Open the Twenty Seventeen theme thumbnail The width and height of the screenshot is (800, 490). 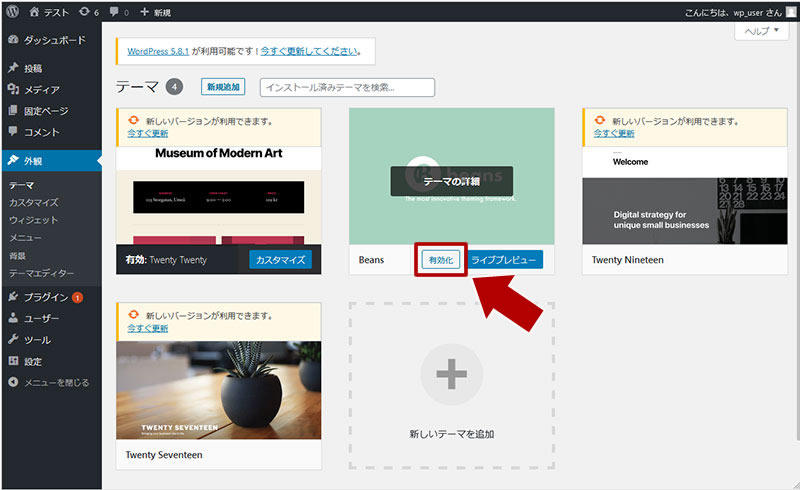click(x=219, y=390)
